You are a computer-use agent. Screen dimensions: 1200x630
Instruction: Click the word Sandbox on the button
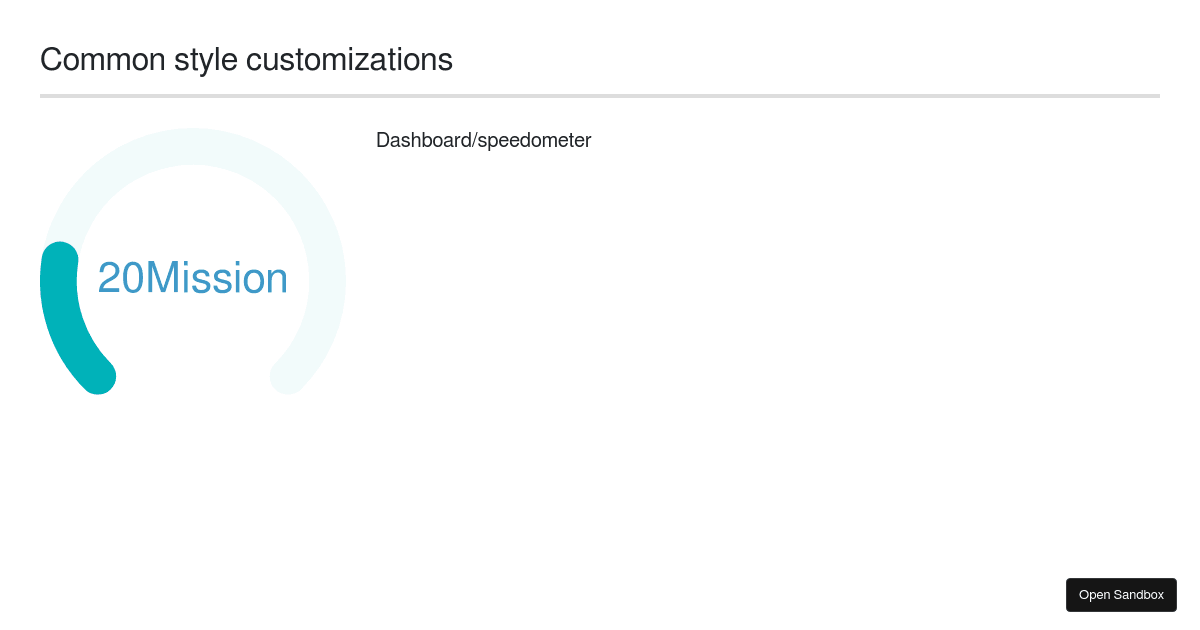click(x=1140, y=595)
